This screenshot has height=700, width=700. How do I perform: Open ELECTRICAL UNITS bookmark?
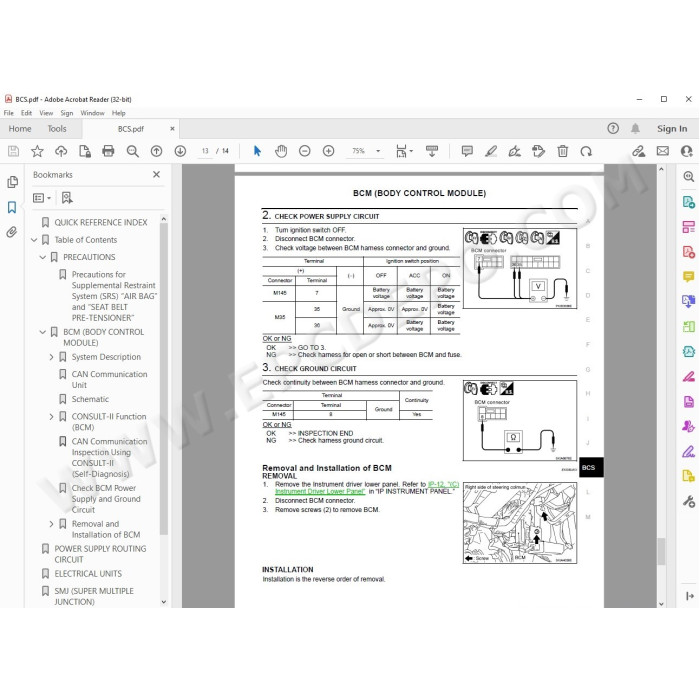coord(88,574)
